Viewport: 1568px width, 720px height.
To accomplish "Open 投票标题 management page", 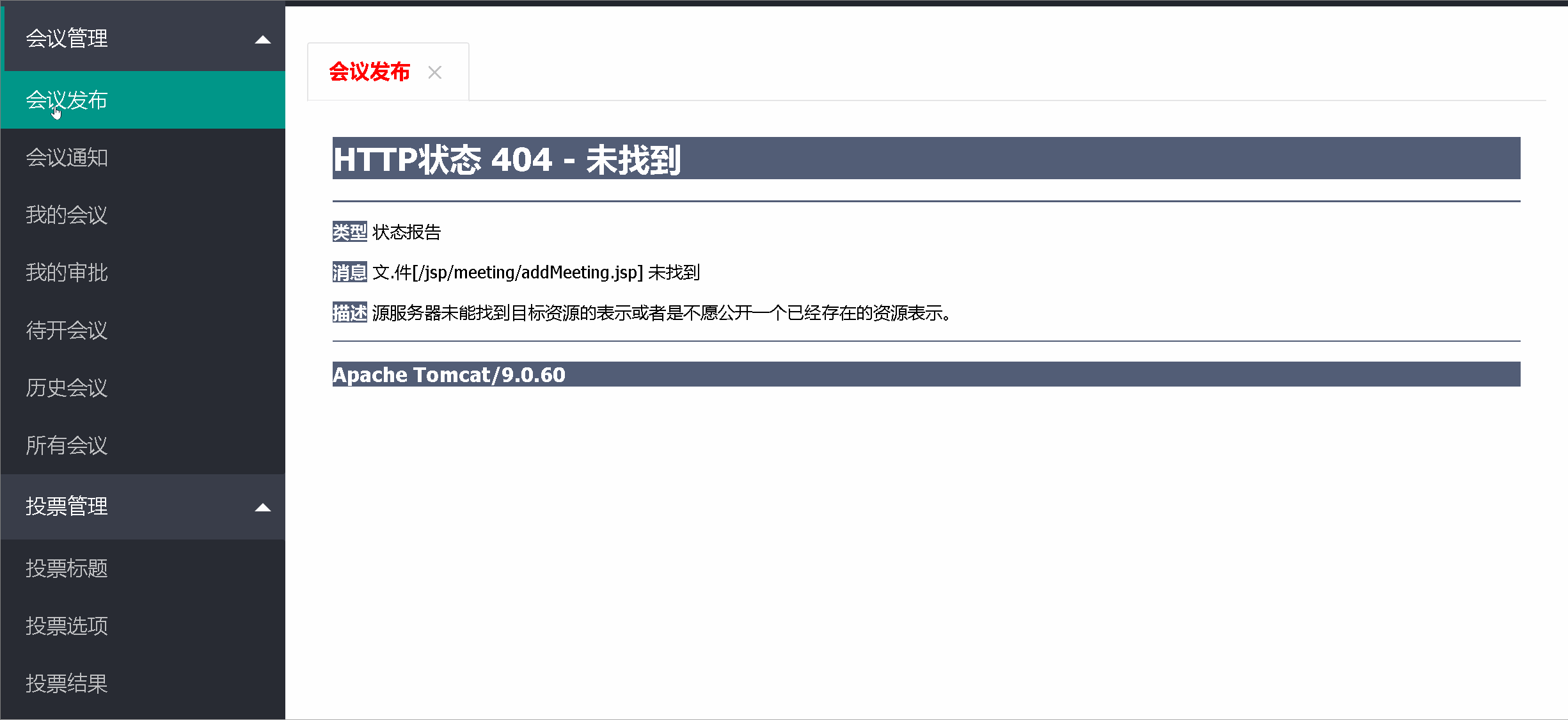I will (x=67, y=568).
